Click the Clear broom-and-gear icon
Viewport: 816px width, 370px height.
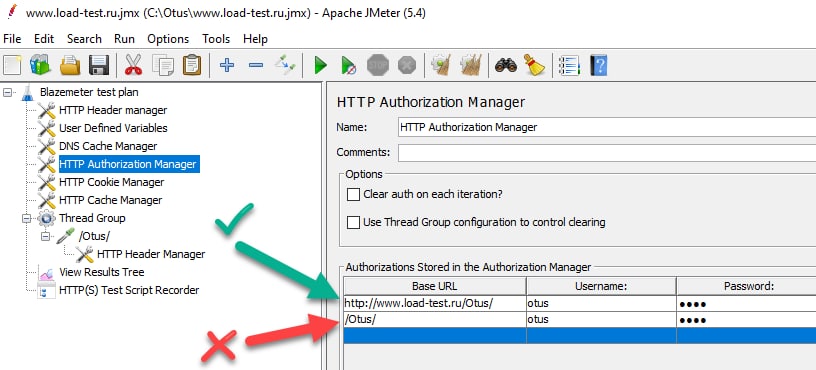(441, 66)
